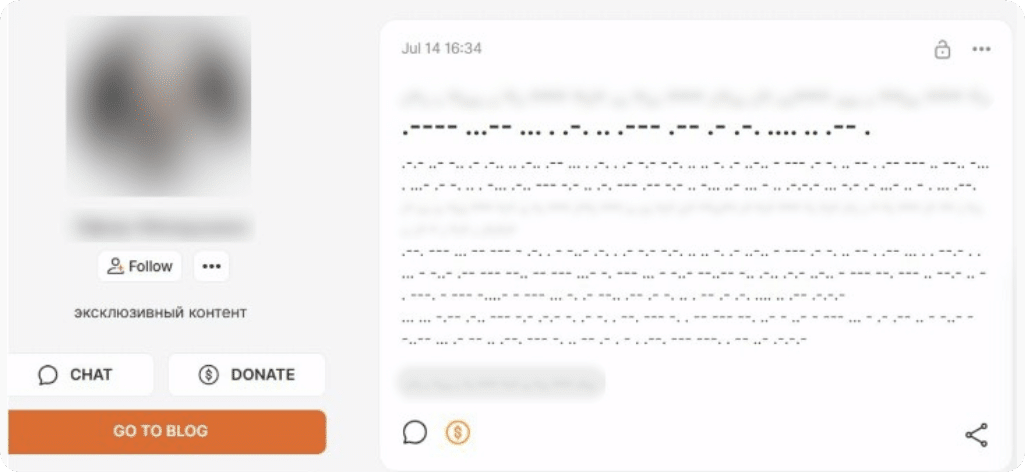Start a conversation with the CHAT button
This screenshot has width=1025, height=472.
tap(80, 375)
